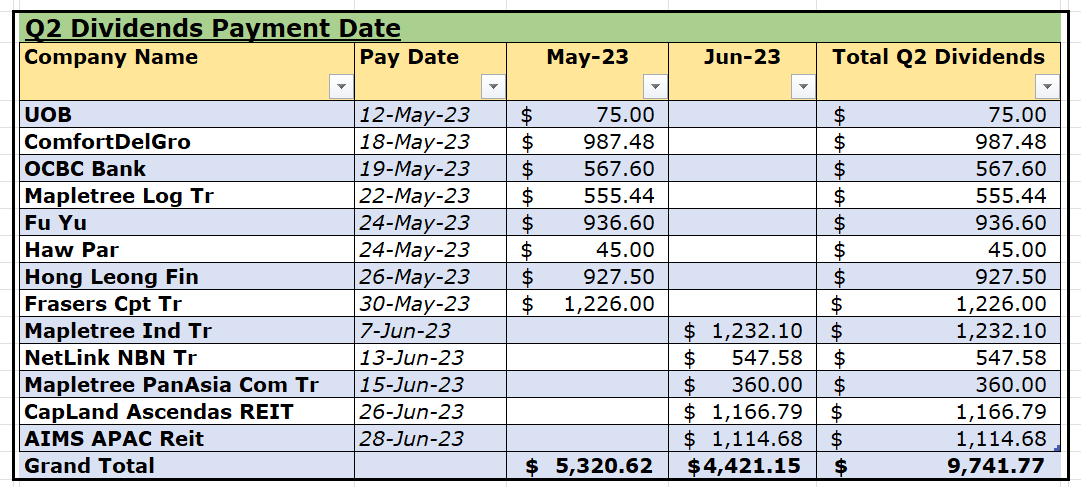Select Mapletree PanAsia Com Tr cell

(x=188, y=384)
